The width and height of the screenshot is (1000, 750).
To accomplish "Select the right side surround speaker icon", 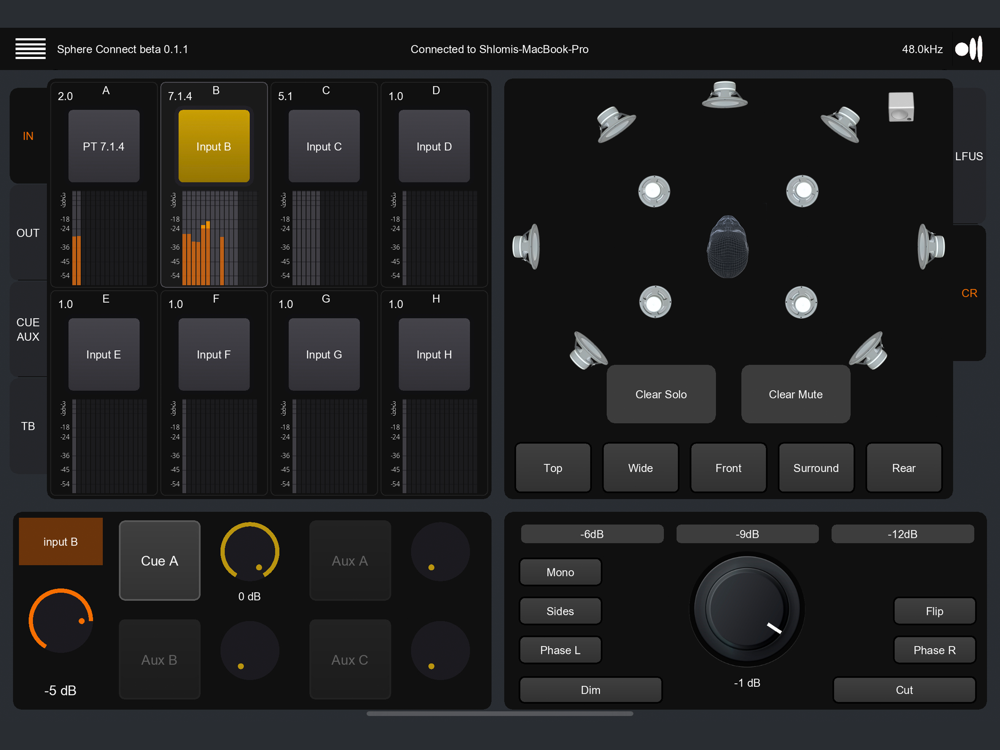I will coord(931,247).
